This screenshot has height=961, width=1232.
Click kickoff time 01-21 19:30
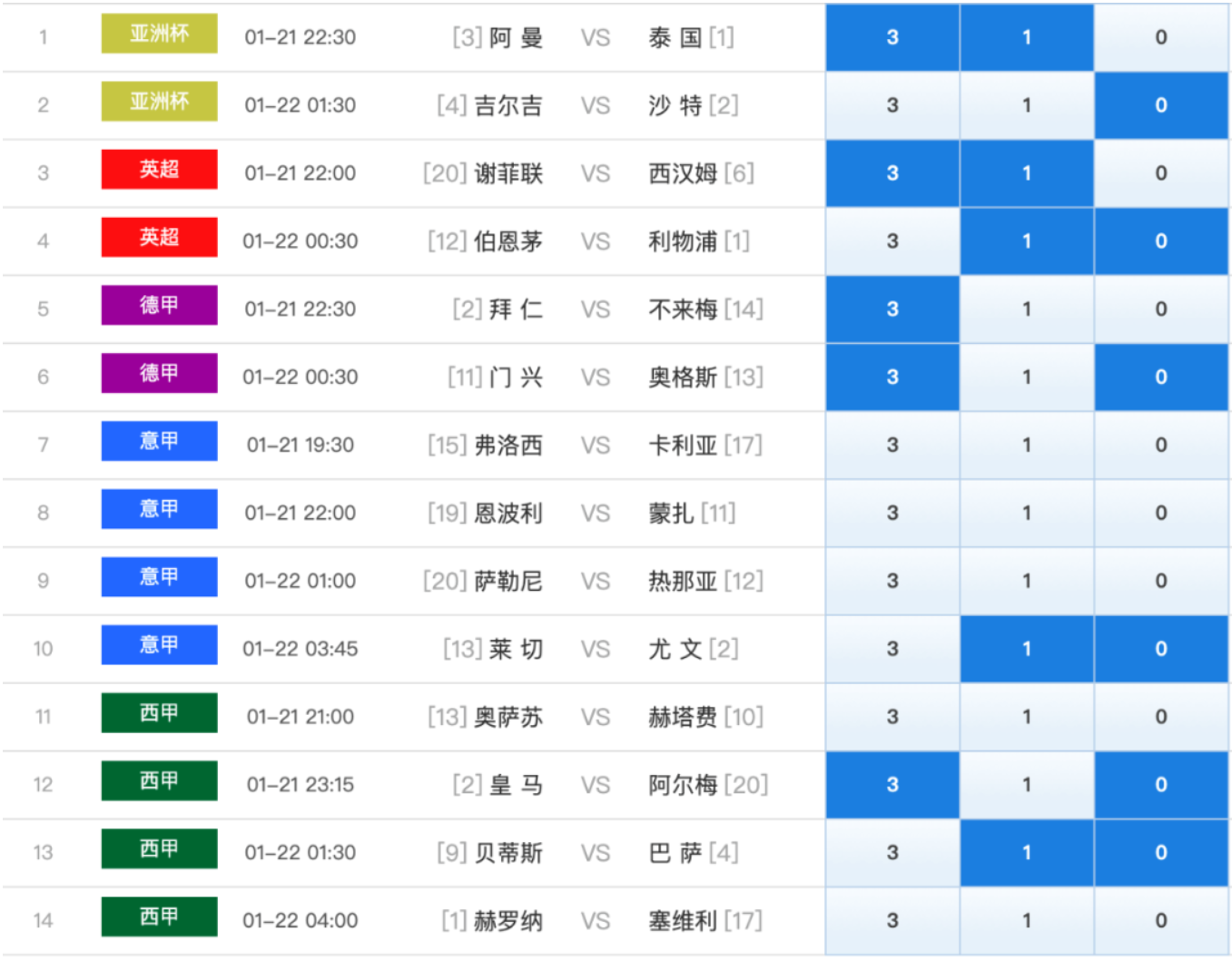[301, 446]
